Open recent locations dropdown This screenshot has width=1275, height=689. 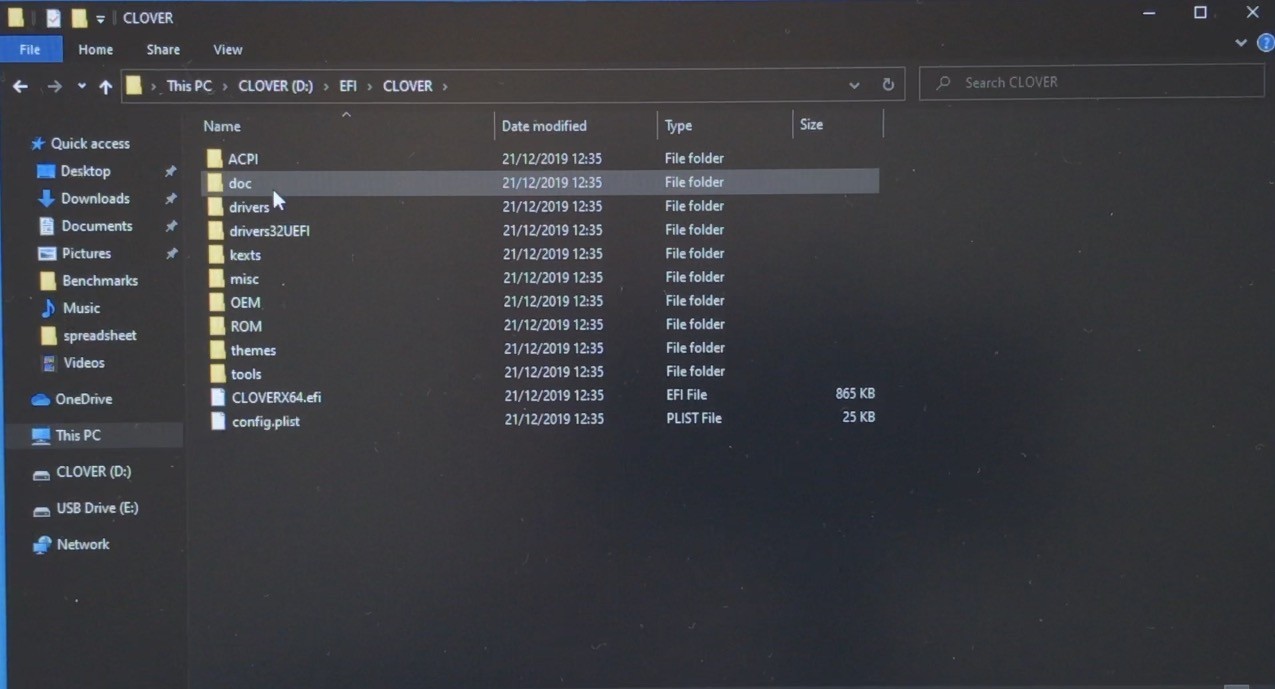pos(82,87)
